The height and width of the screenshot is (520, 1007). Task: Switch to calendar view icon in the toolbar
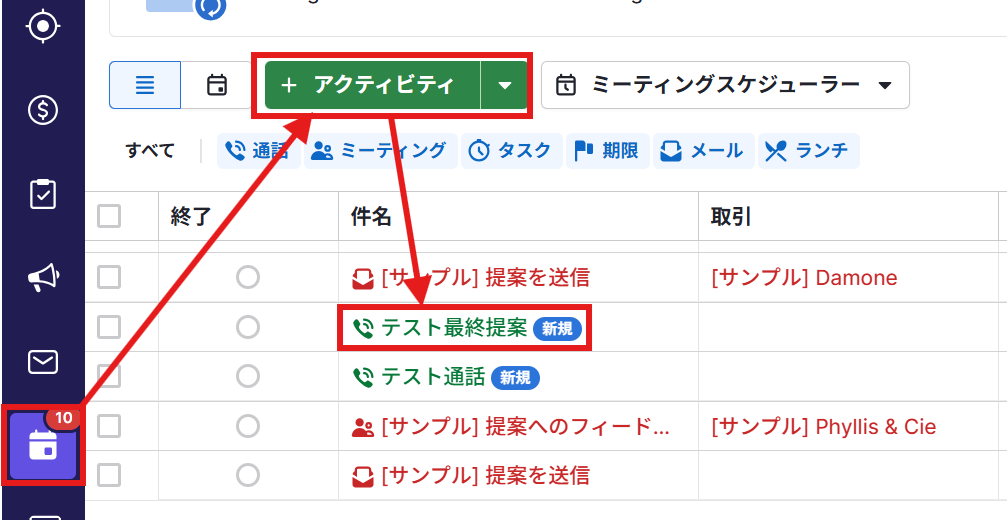pyautogui.click(x=217, y=85)
